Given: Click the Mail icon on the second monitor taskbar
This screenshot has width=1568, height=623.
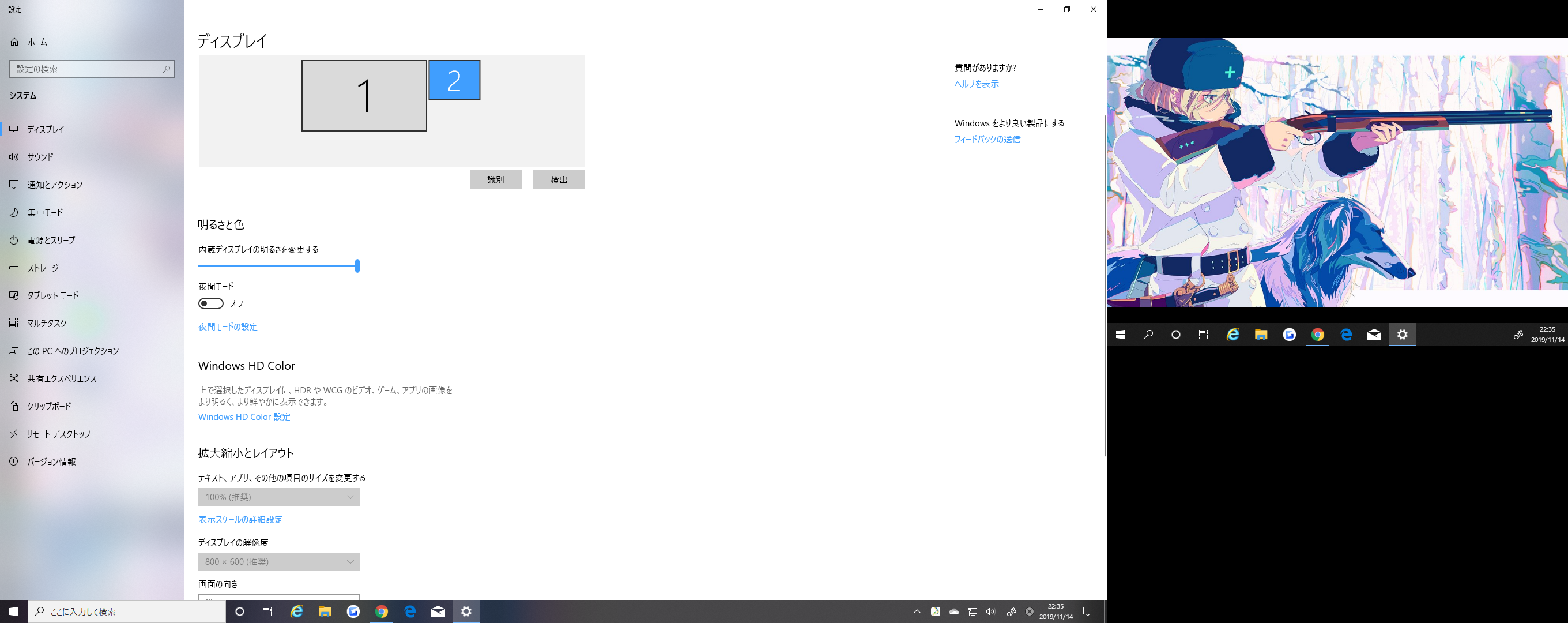Looking at the screenshot, I should coord(1374,335).
